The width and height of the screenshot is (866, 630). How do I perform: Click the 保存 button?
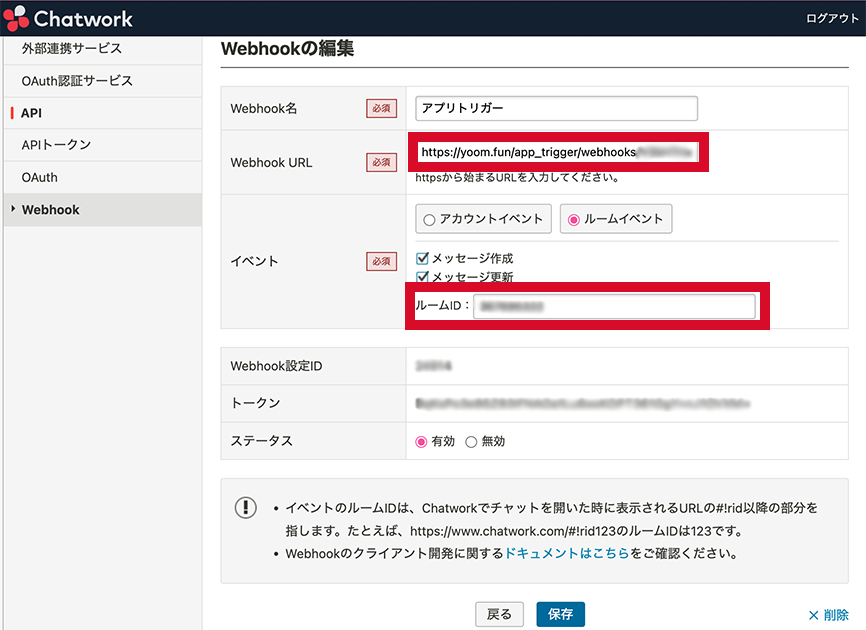(561, 614)
